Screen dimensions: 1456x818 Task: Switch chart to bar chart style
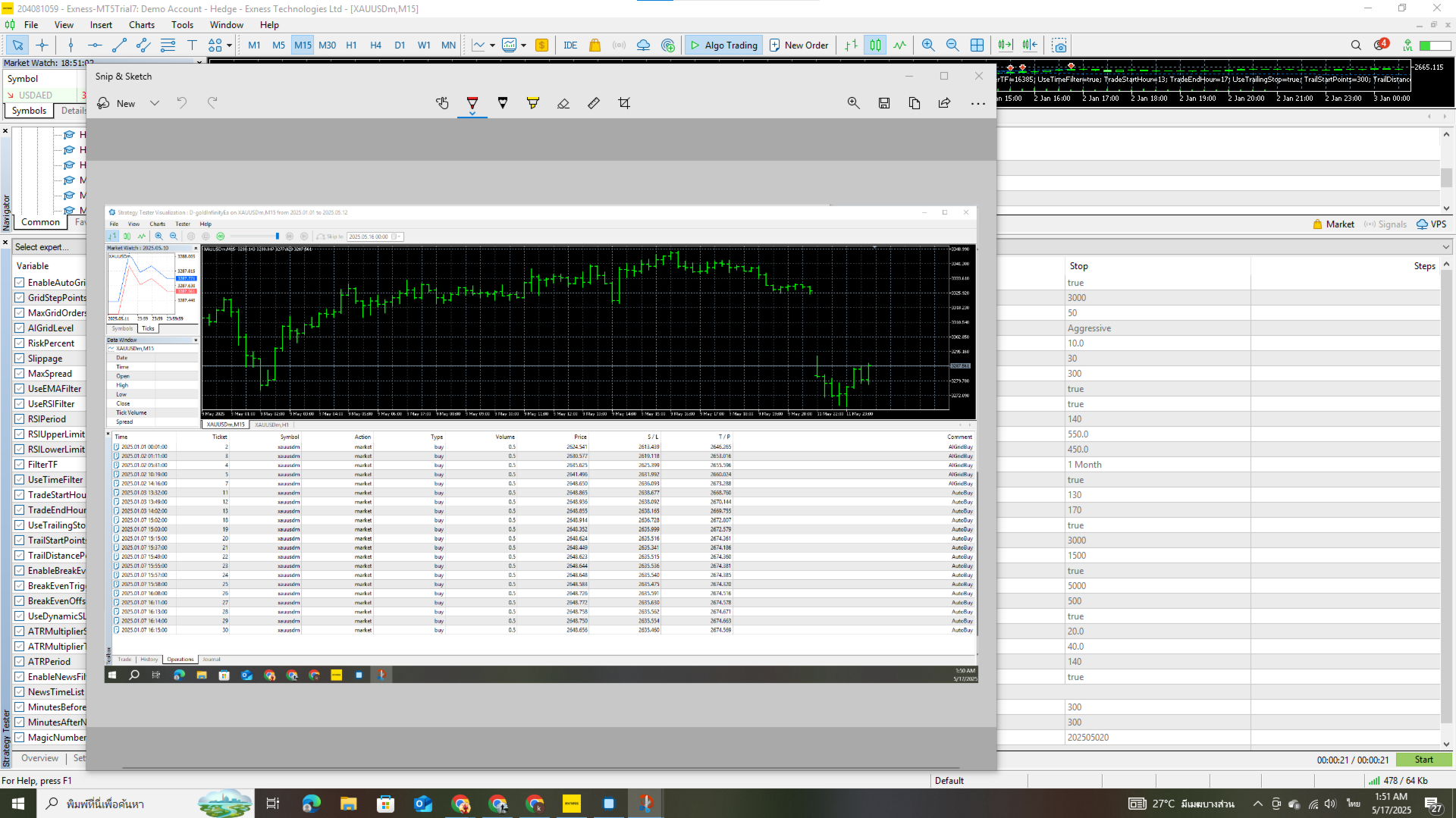pos(852,45)
